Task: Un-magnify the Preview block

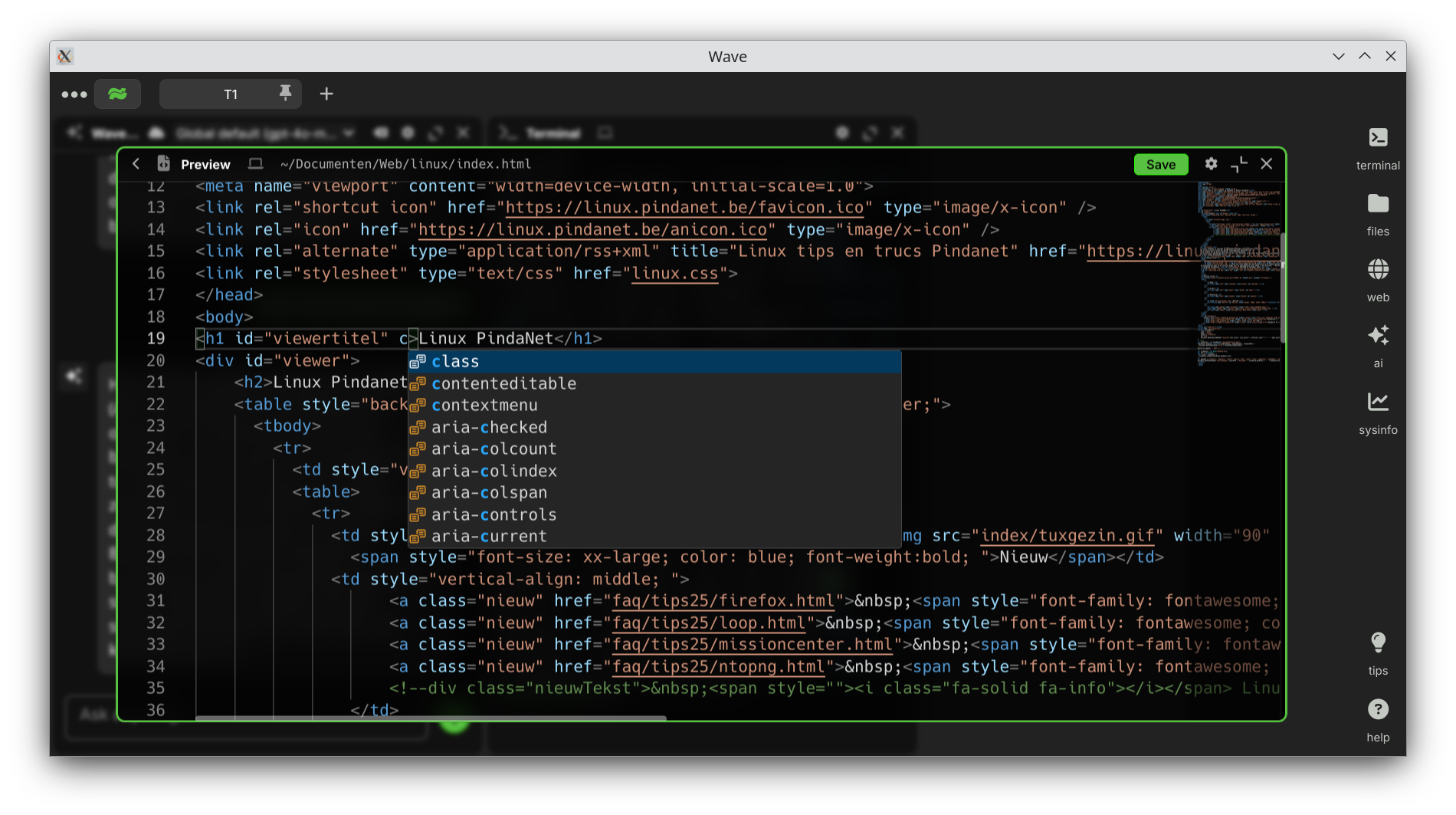Action: point(1239,164)
